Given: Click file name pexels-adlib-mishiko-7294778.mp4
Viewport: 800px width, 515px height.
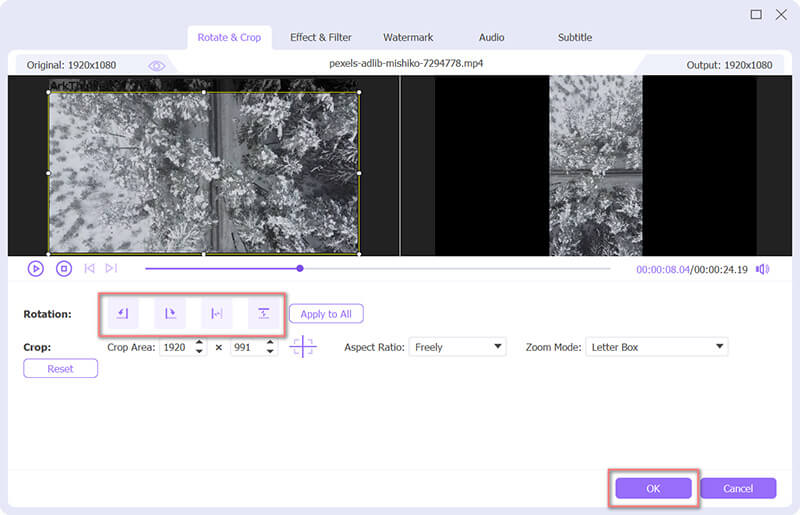Looking at the screenshot, I should [x=406, y=63].
